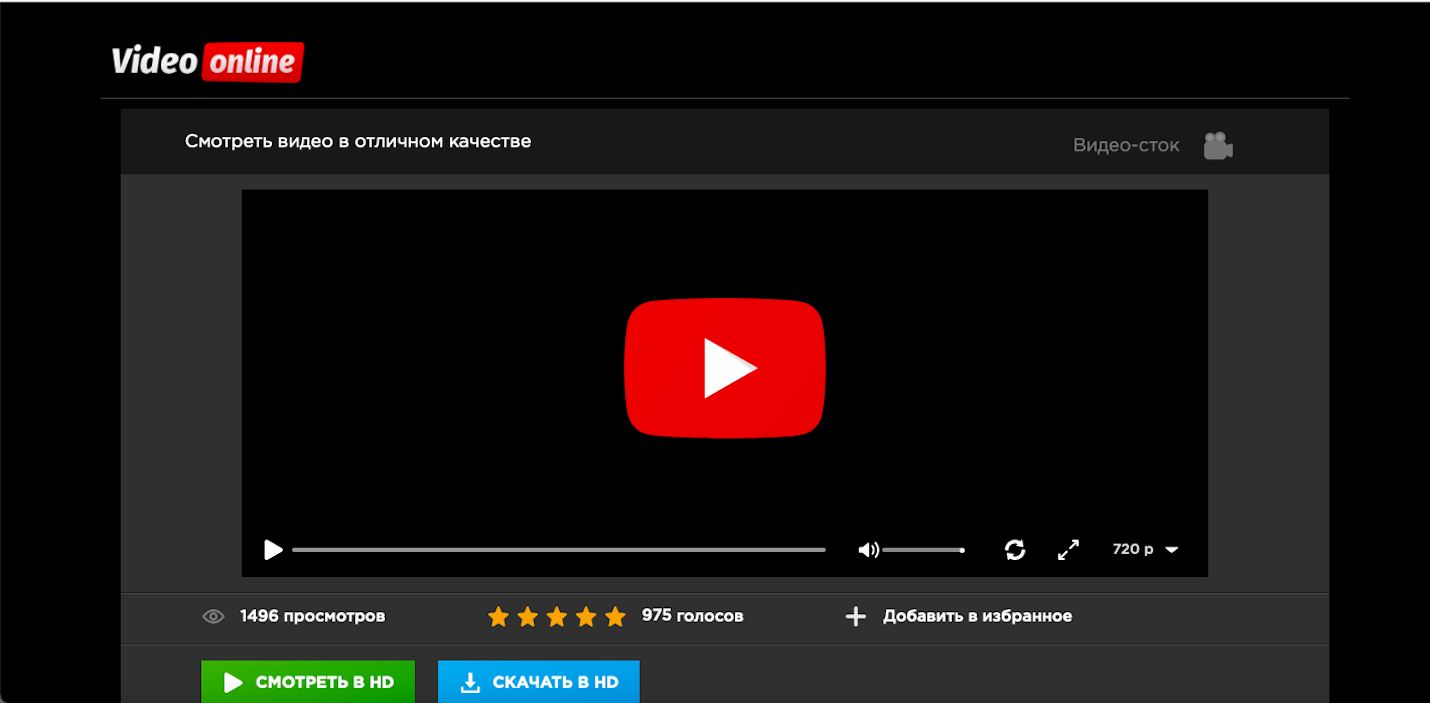Screen dimensions: 1430x703
Task: Click the Video online logo
Action: point(207,62)
